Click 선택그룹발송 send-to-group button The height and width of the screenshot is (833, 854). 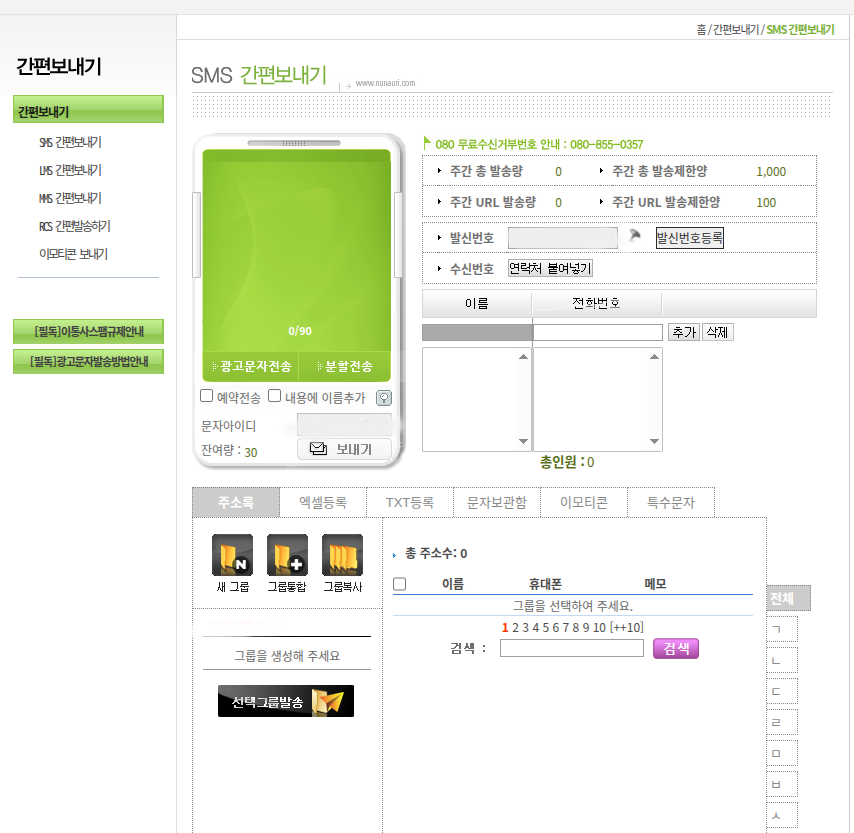point(286,701)
